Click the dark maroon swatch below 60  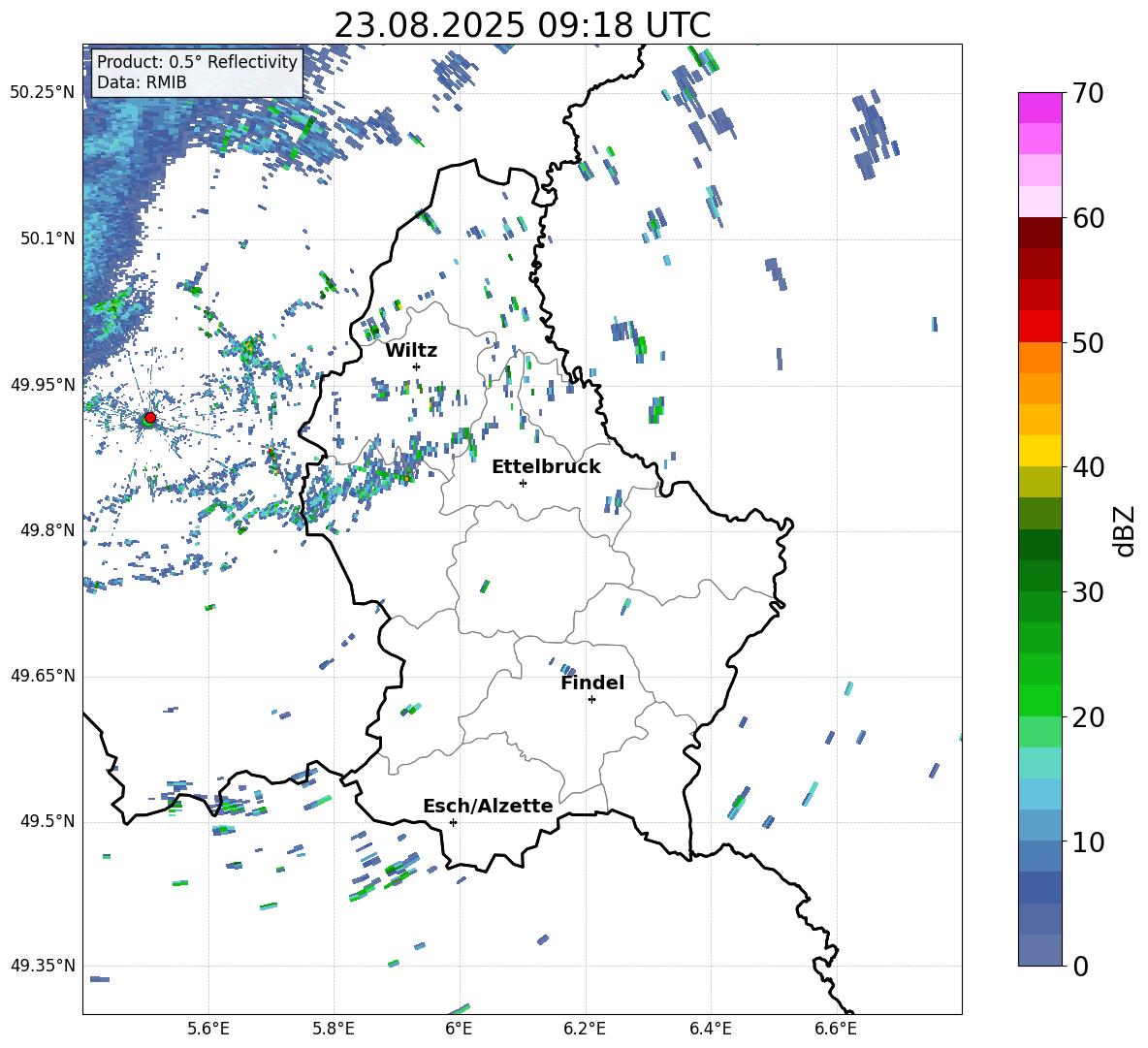1039,233
